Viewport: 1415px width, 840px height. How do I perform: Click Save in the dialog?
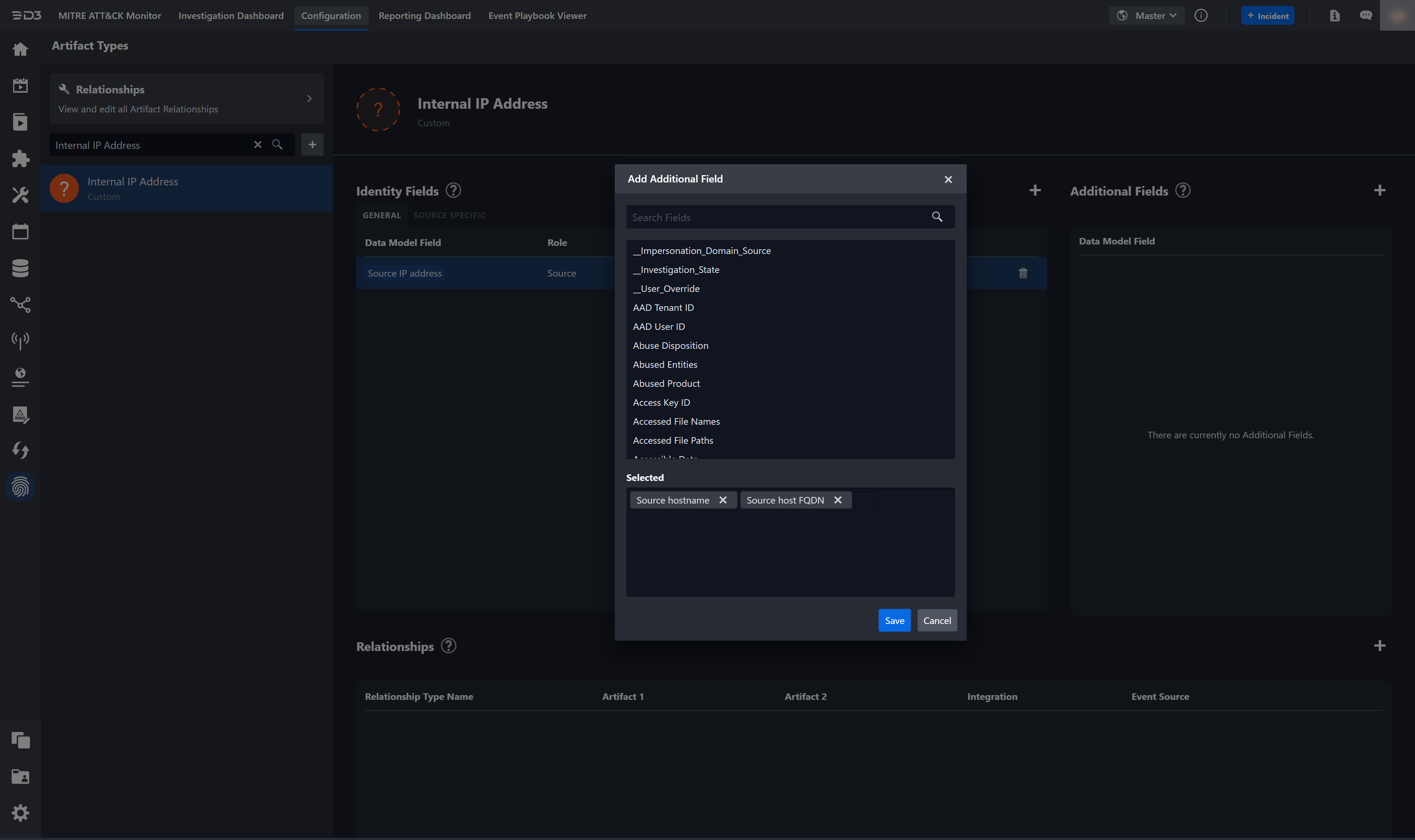point(894,620)
